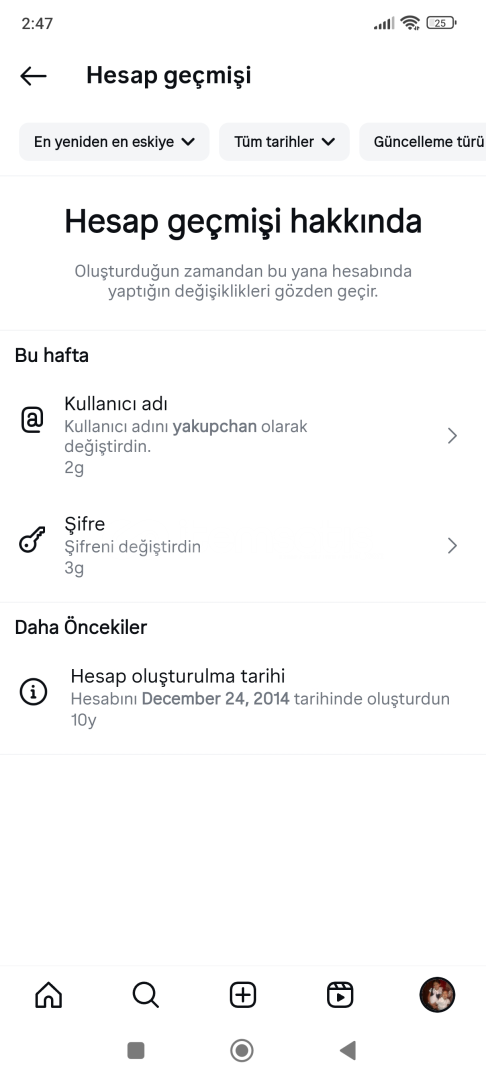This screenshot has width=486, height=1080.
Task: Open the 'Tüm tarihler' date dropdown
Action: [x=284, y=142]
